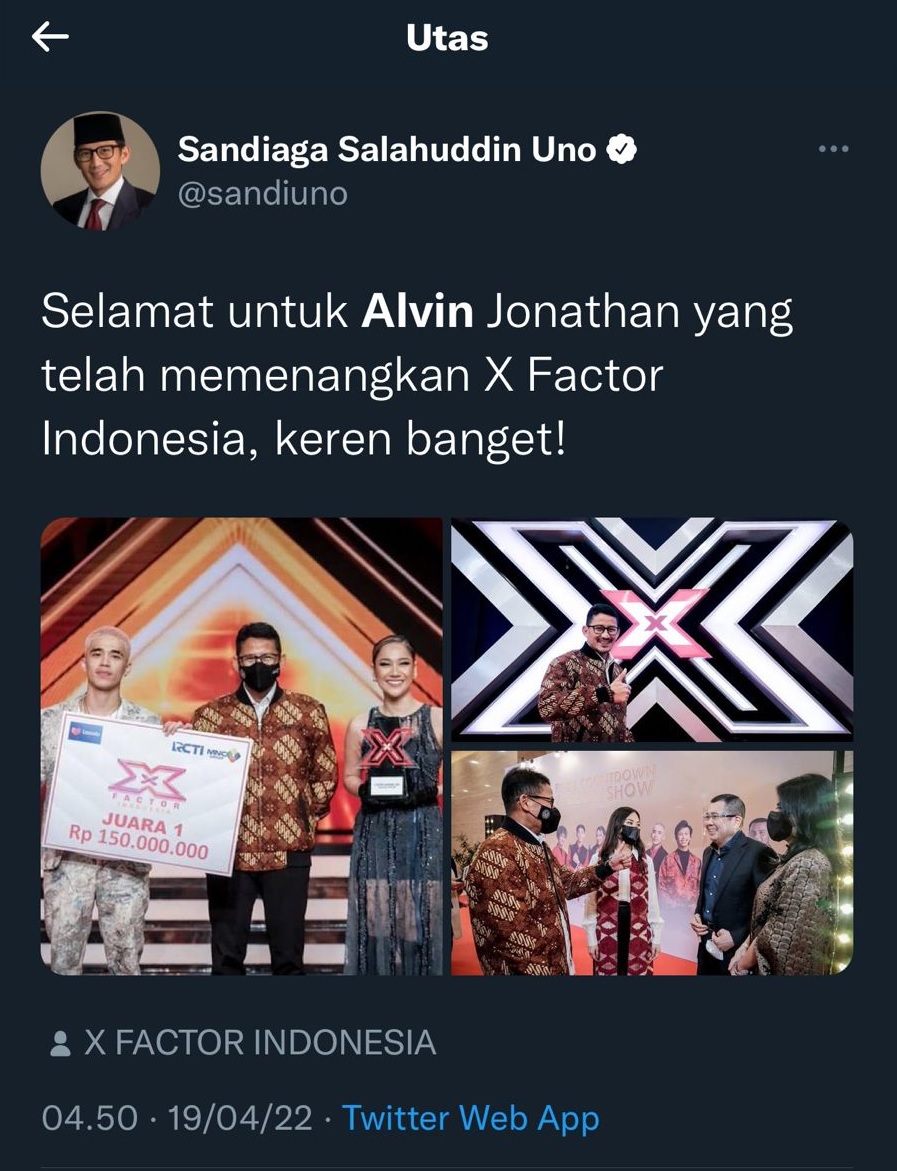Viewport: 897px width, 1171px height.
Task: Open the red carpet conversation photo
Action: click(x=652, y=863)
